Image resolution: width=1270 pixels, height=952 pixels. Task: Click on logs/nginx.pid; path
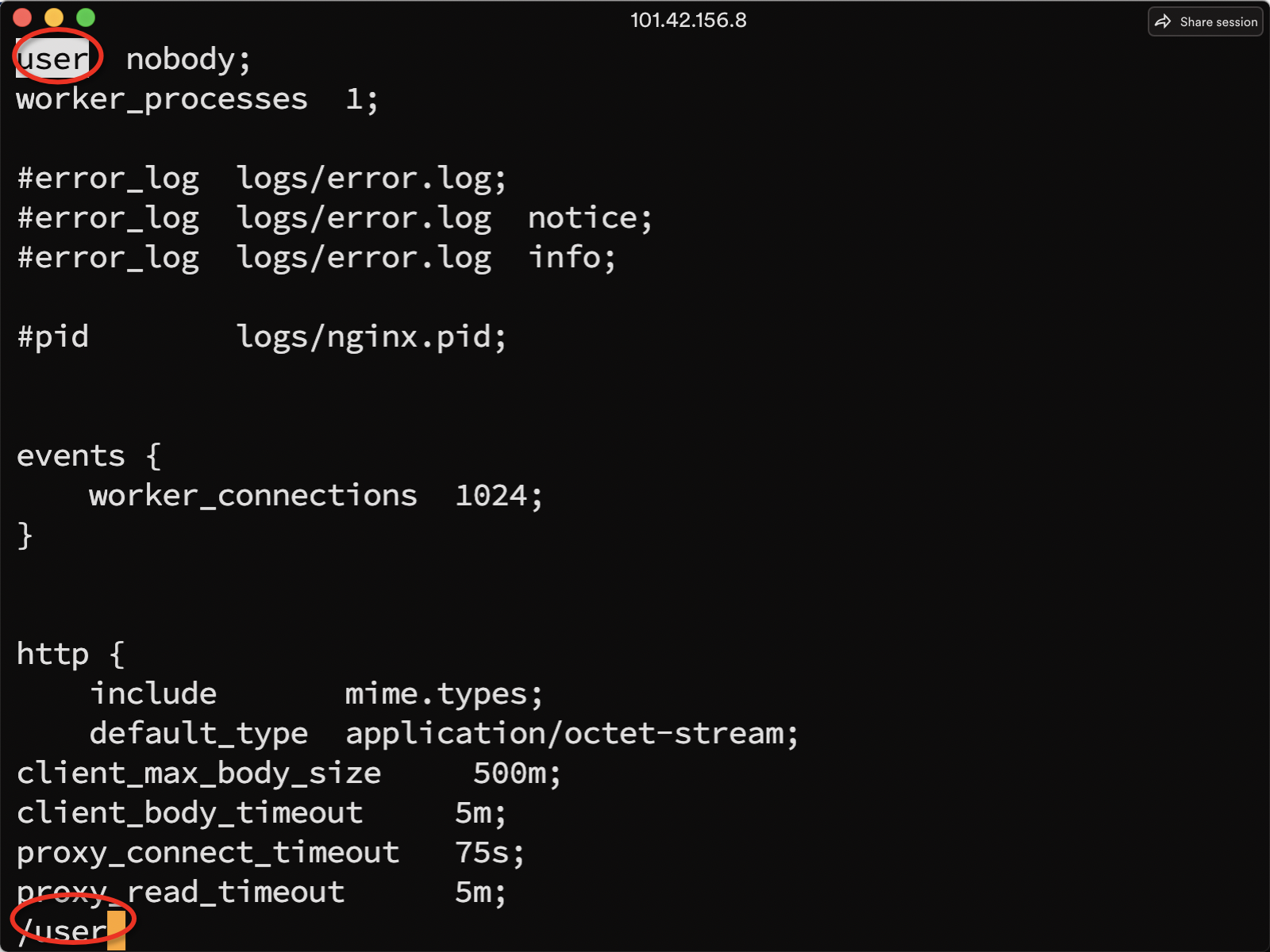point(371,337)
